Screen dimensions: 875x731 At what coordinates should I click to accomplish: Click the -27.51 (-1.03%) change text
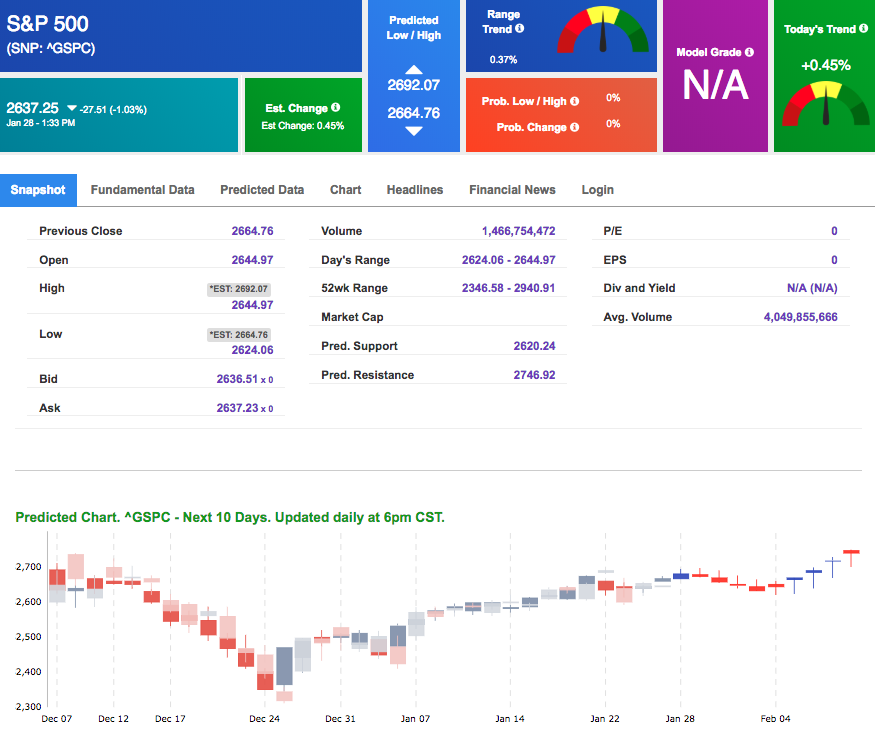coord(113,109)
